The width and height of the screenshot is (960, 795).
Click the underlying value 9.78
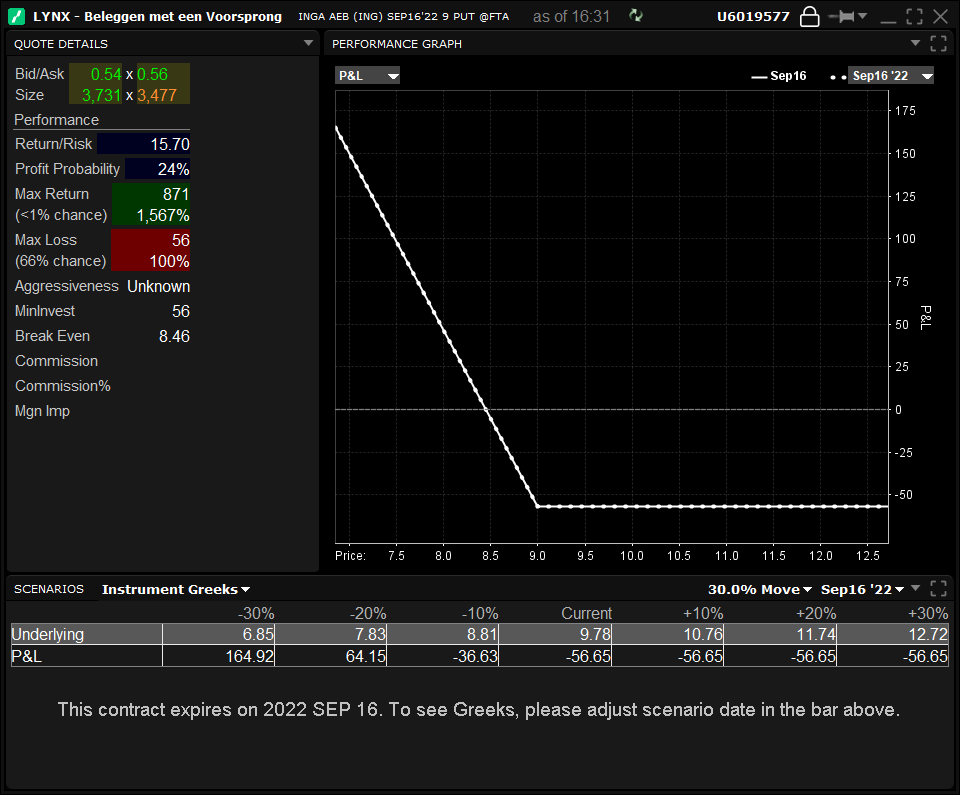(596, 634)
